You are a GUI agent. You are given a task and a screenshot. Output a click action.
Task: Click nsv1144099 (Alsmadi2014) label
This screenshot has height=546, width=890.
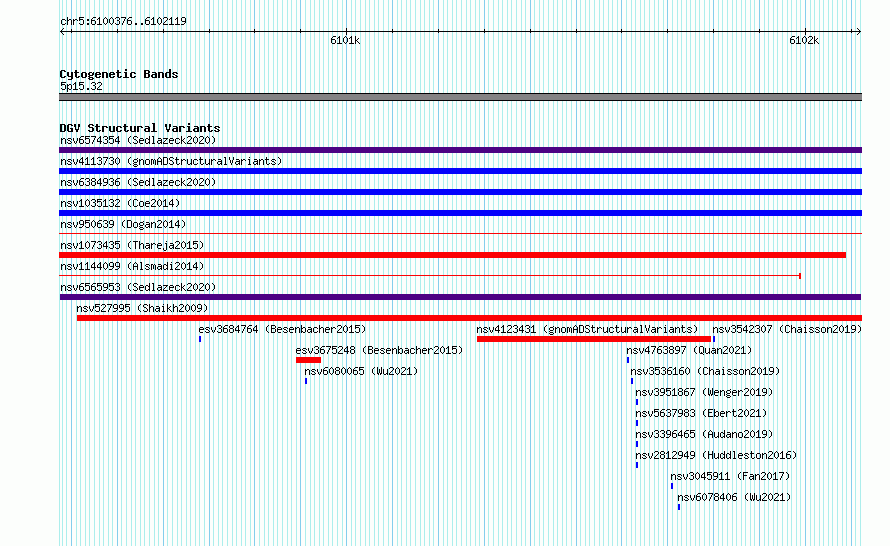(x=132, y=266)
